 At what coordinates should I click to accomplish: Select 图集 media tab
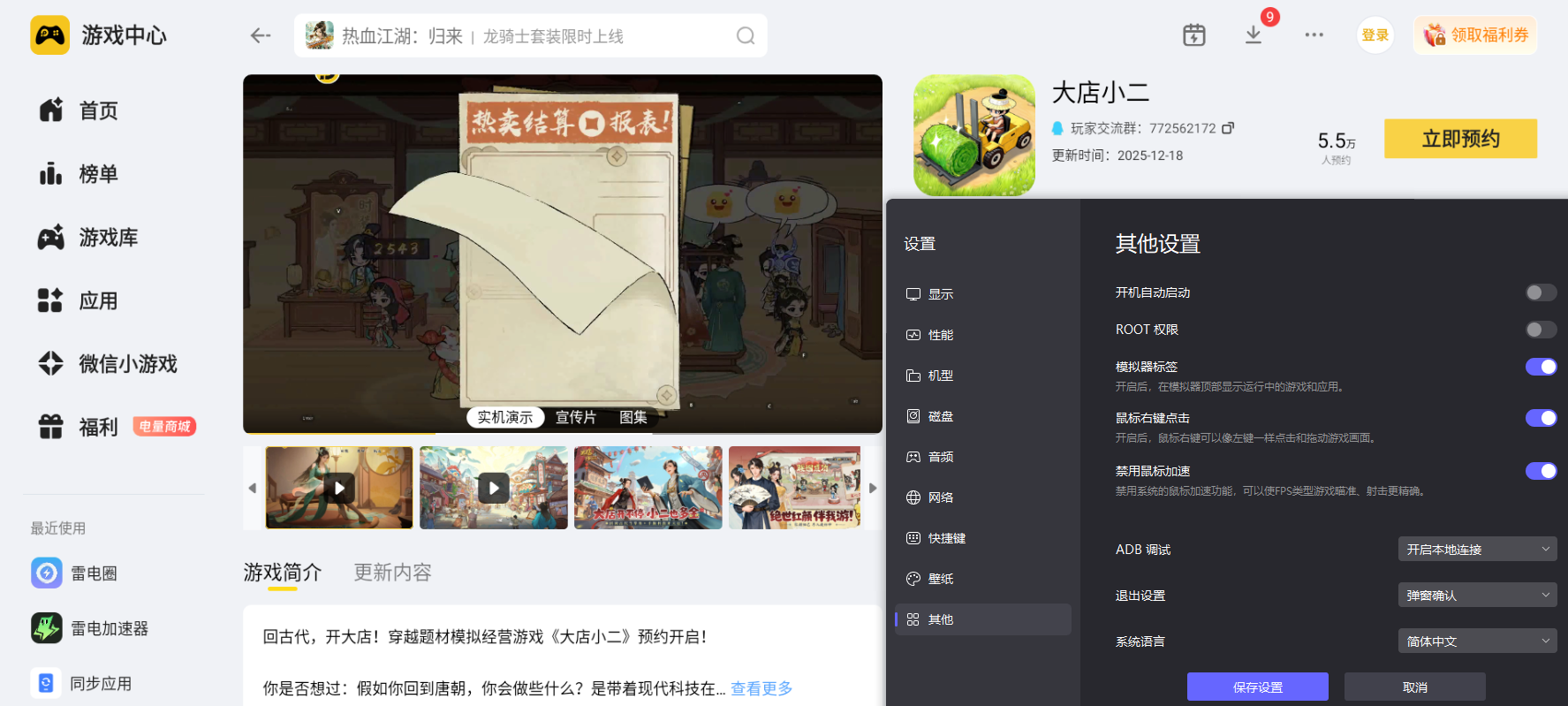pos(633,417)
